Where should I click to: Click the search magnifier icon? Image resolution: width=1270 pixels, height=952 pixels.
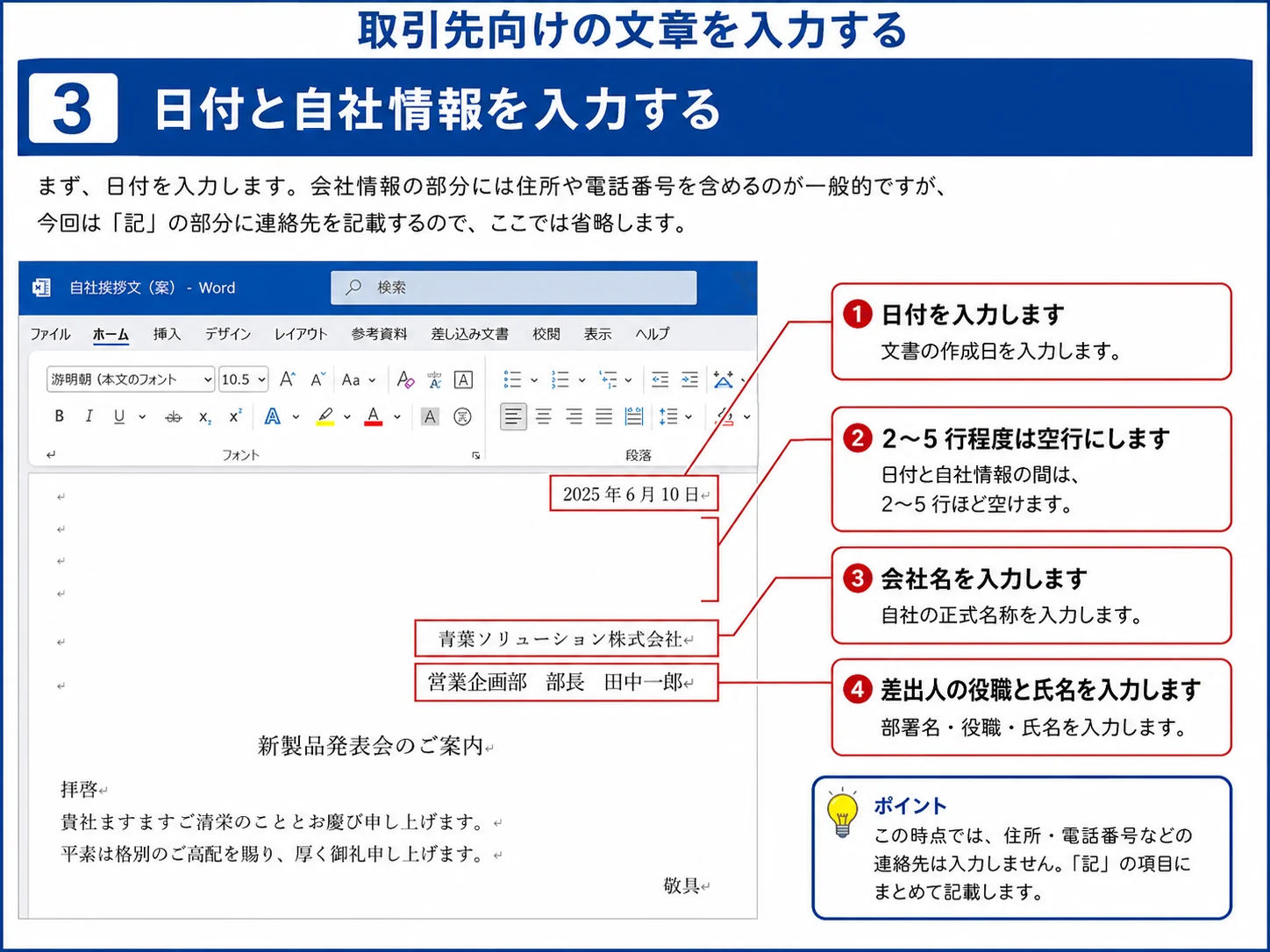click(353, 288)
